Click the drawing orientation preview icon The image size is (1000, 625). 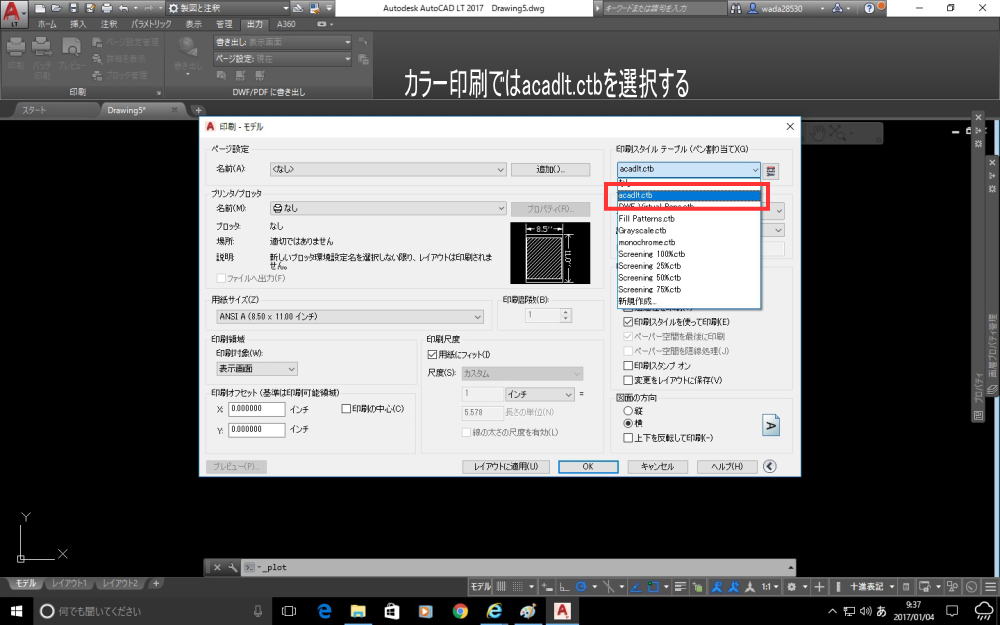tap(770, 425)
